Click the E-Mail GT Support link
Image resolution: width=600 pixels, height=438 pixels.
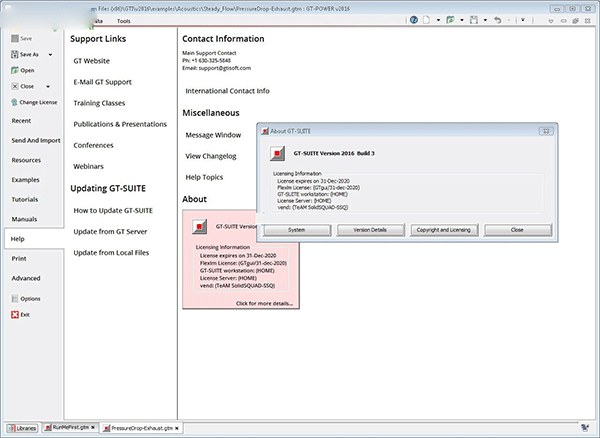103,82
